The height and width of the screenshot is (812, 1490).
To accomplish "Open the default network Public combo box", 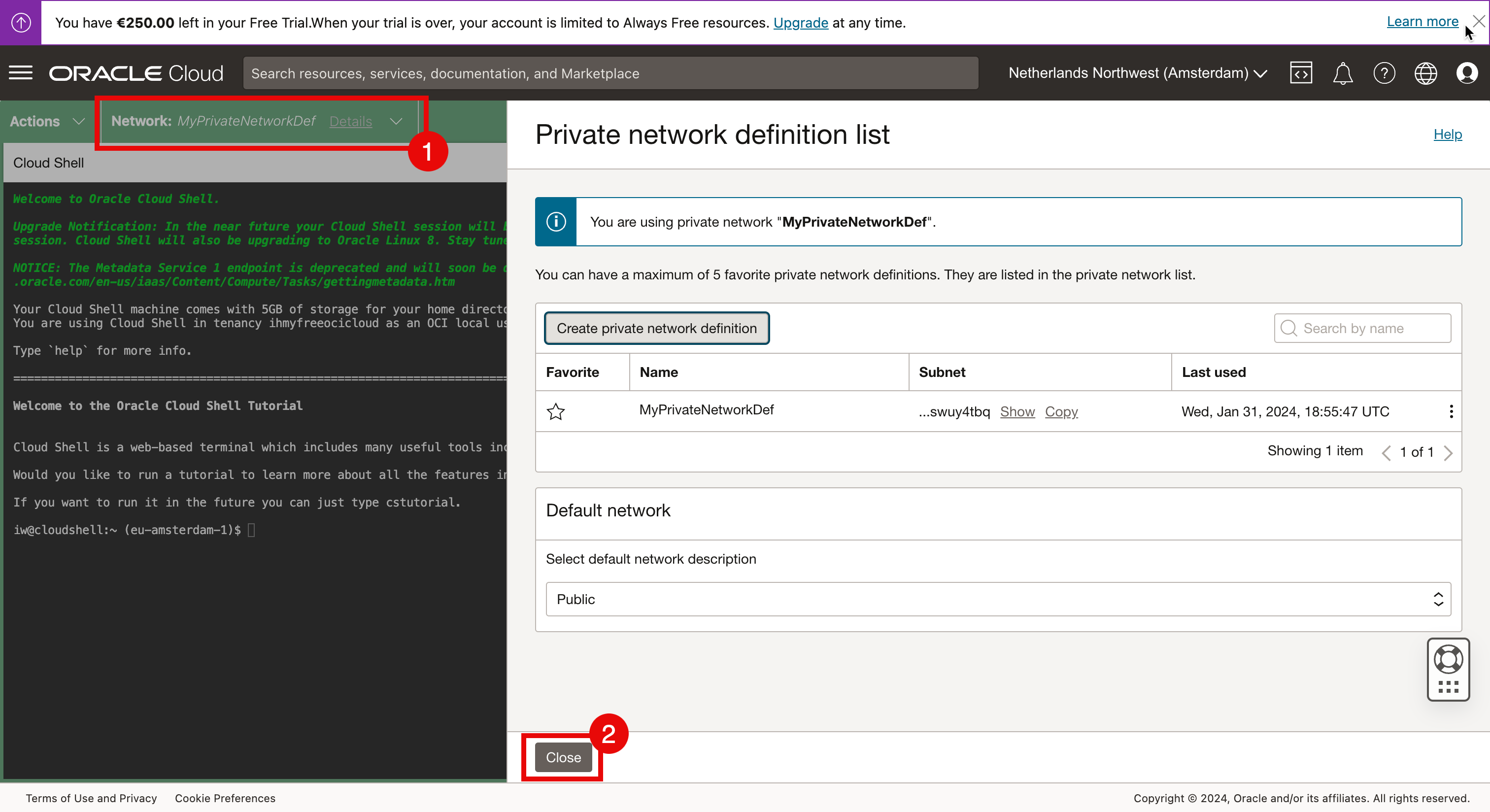I will point(998,599).
